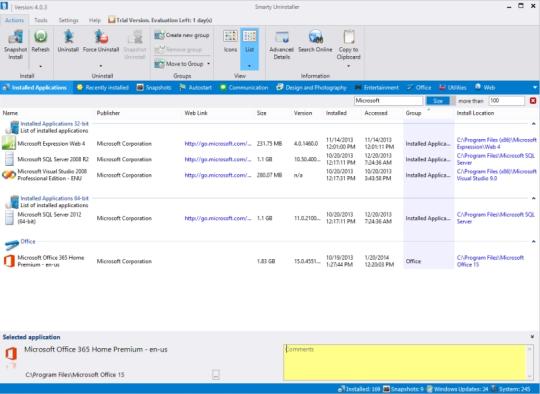The width and height of the screenshot is (540, 394).
Task: Open SQL Server 2008 R2 web link
Action: click(218, 159)
